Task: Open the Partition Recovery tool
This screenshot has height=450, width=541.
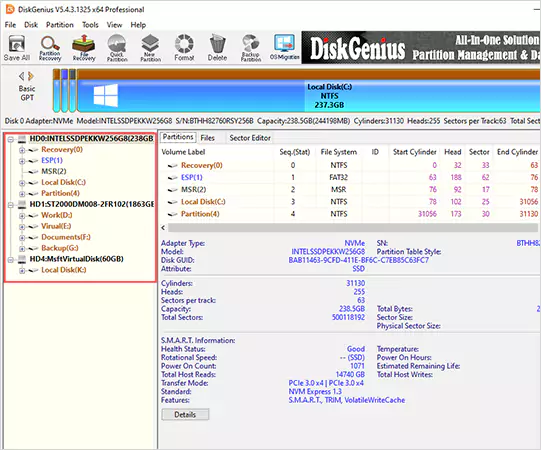Action: [x=50, y=48]
